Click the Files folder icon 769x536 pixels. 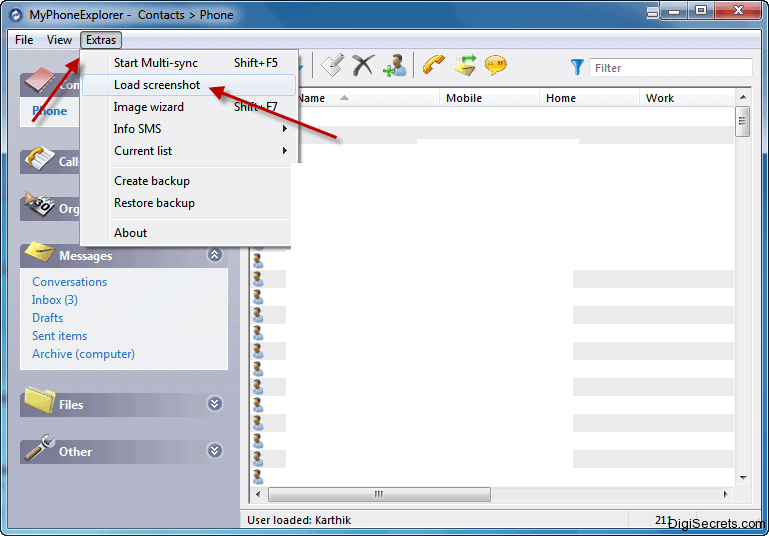(40, 400)
